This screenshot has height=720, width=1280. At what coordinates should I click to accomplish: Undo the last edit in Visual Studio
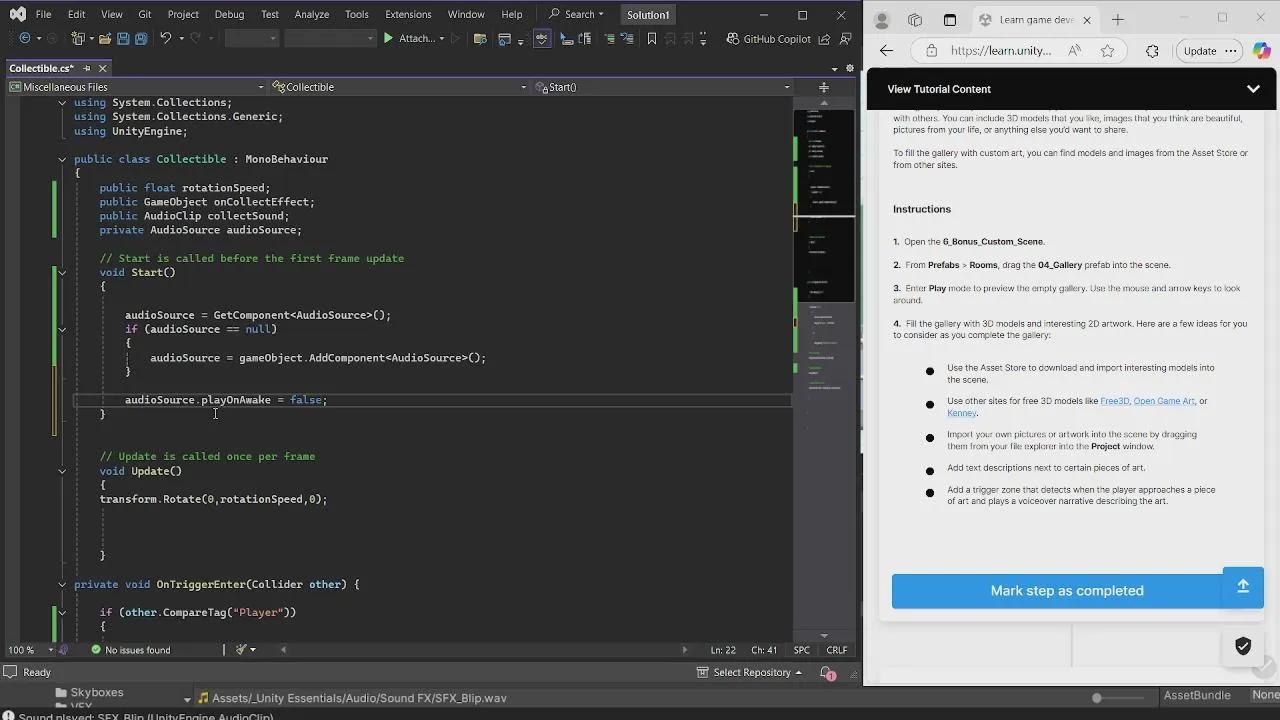(x=166, y=38)
